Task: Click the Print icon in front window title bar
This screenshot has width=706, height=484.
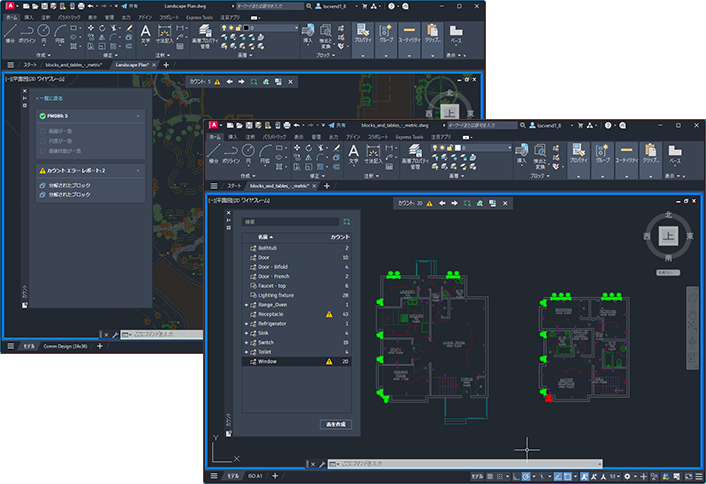Action: point(286,126)
